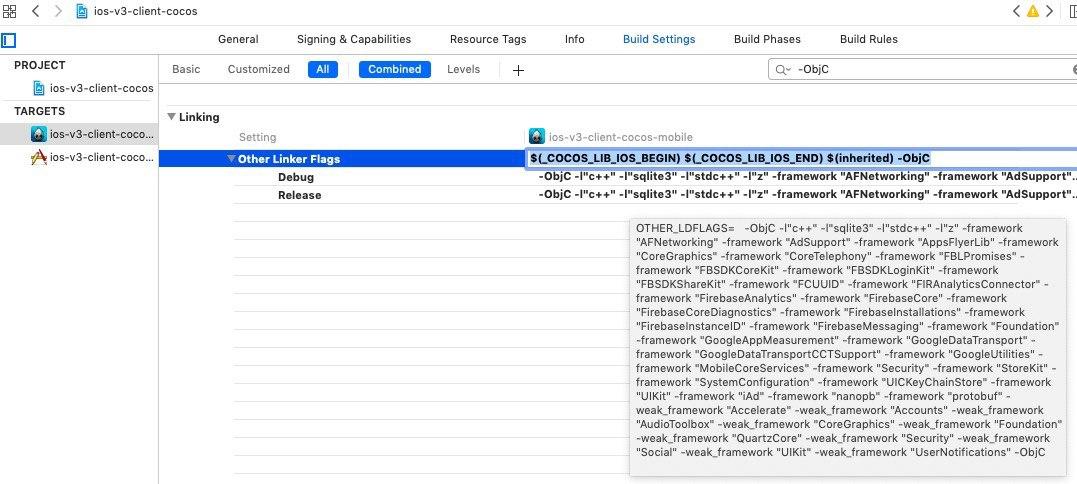Screen dimensions: 1077x484
Task: Open the Signing & Capabilities tab
Action: [354, 39]
